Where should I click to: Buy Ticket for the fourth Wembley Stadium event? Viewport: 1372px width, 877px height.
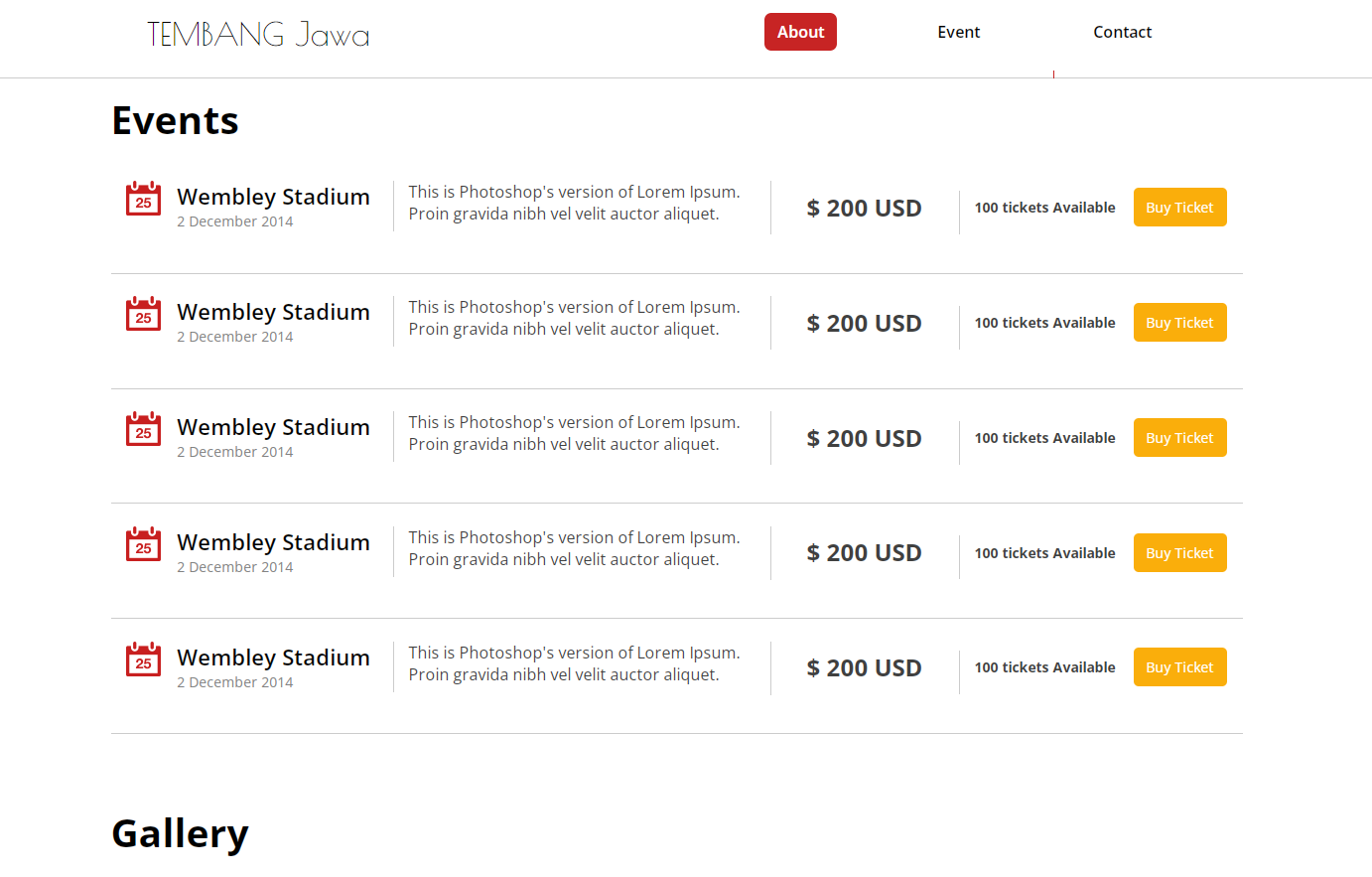coord(1179,553)
